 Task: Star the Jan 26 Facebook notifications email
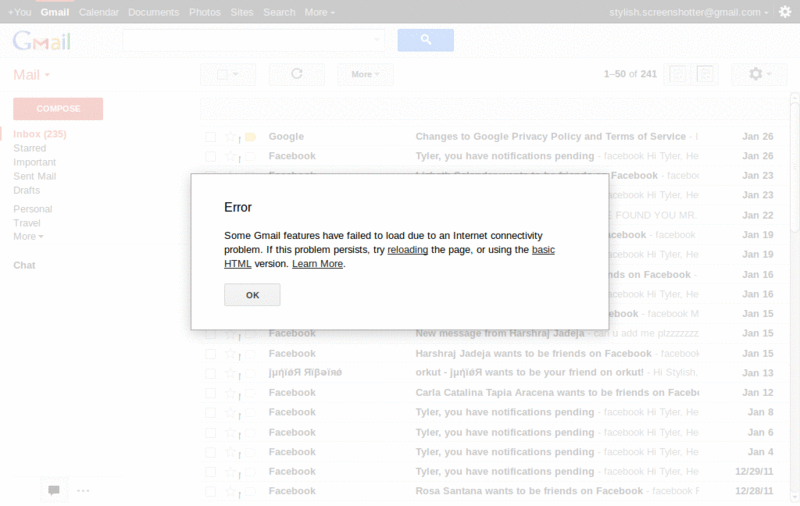pyautogui.click(x=230, y=156)
